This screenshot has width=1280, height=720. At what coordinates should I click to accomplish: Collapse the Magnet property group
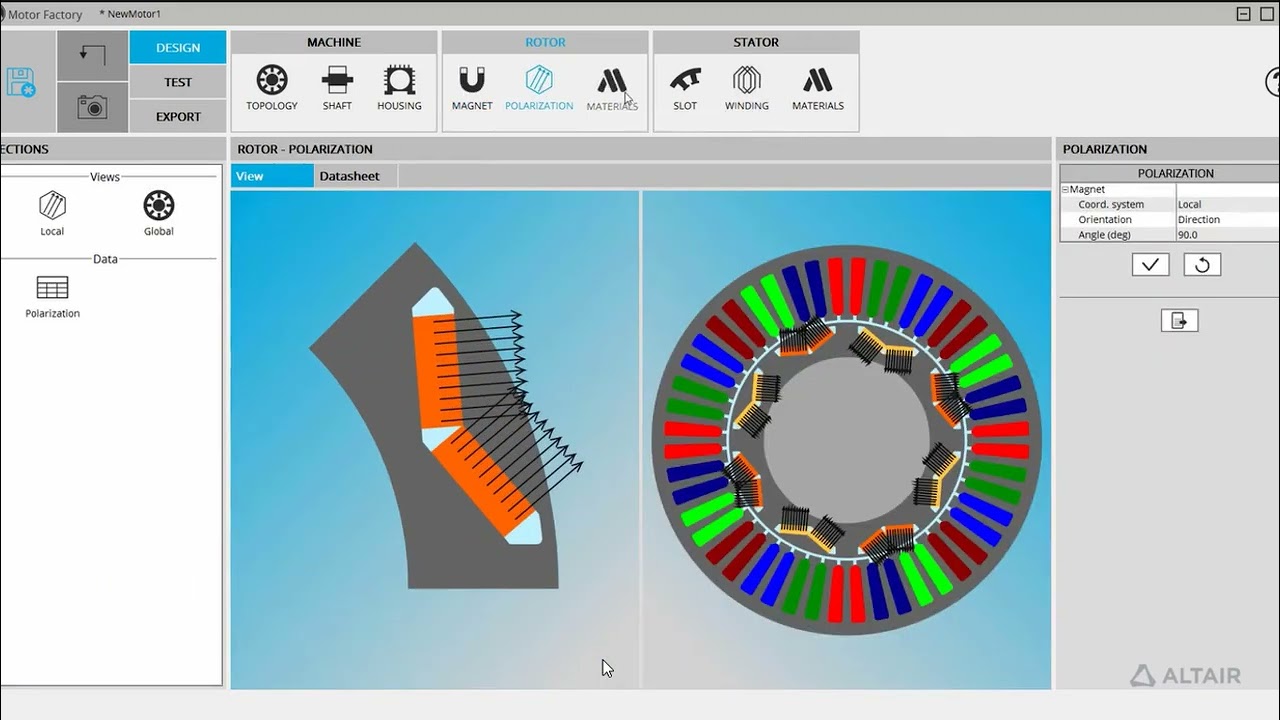[1066, 189]
